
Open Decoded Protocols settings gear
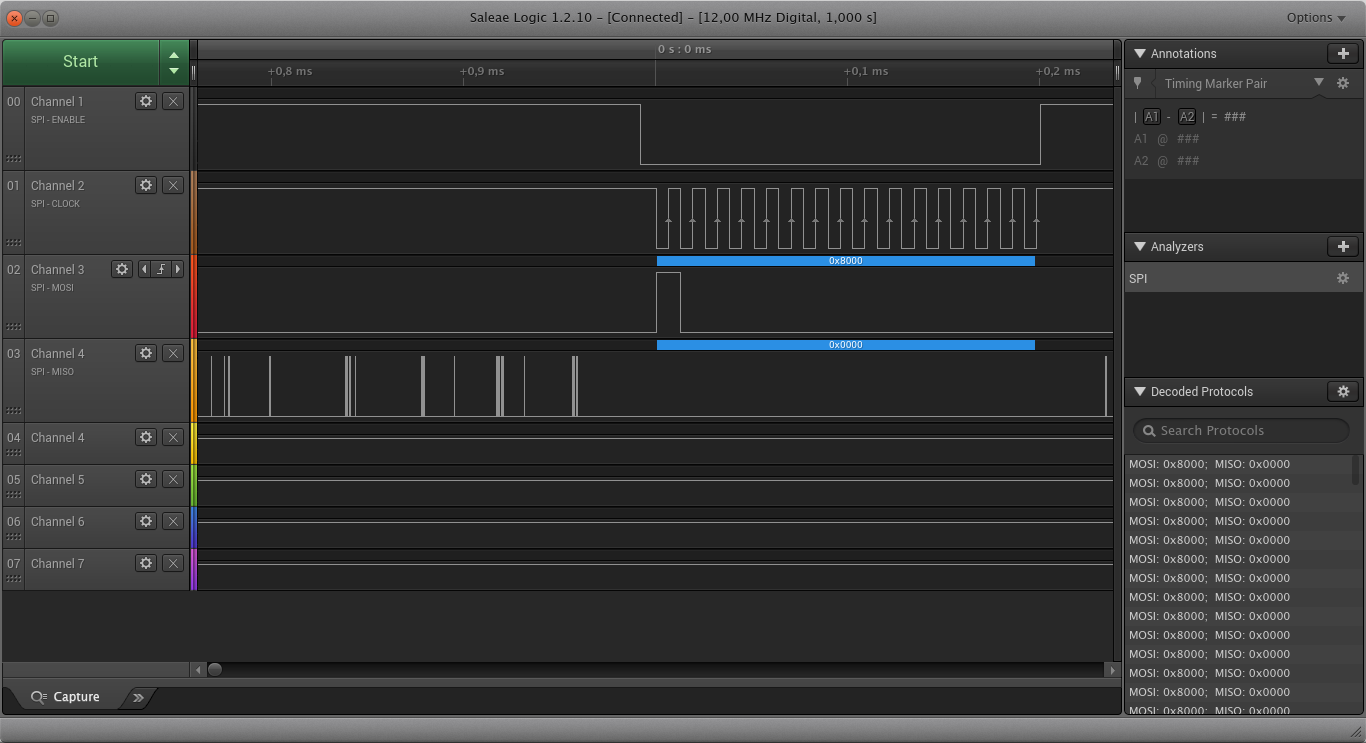(1343, 391)
